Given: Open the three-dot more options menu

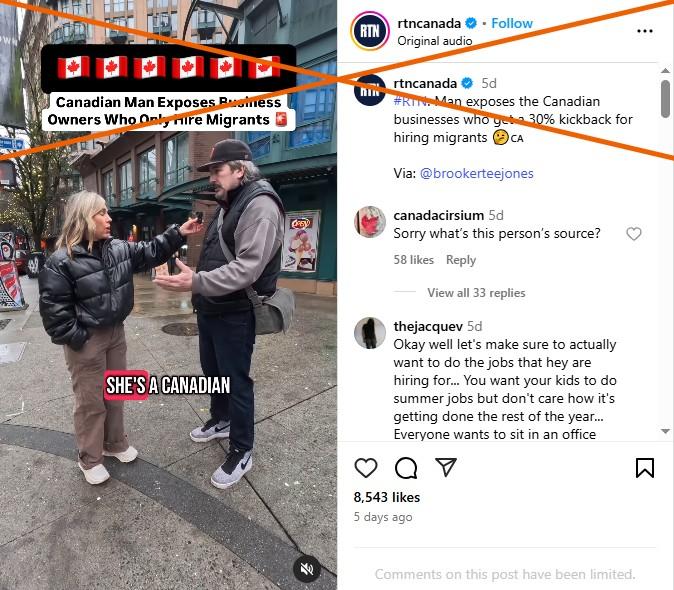Looking at the screenshot, I should (645, 31).
